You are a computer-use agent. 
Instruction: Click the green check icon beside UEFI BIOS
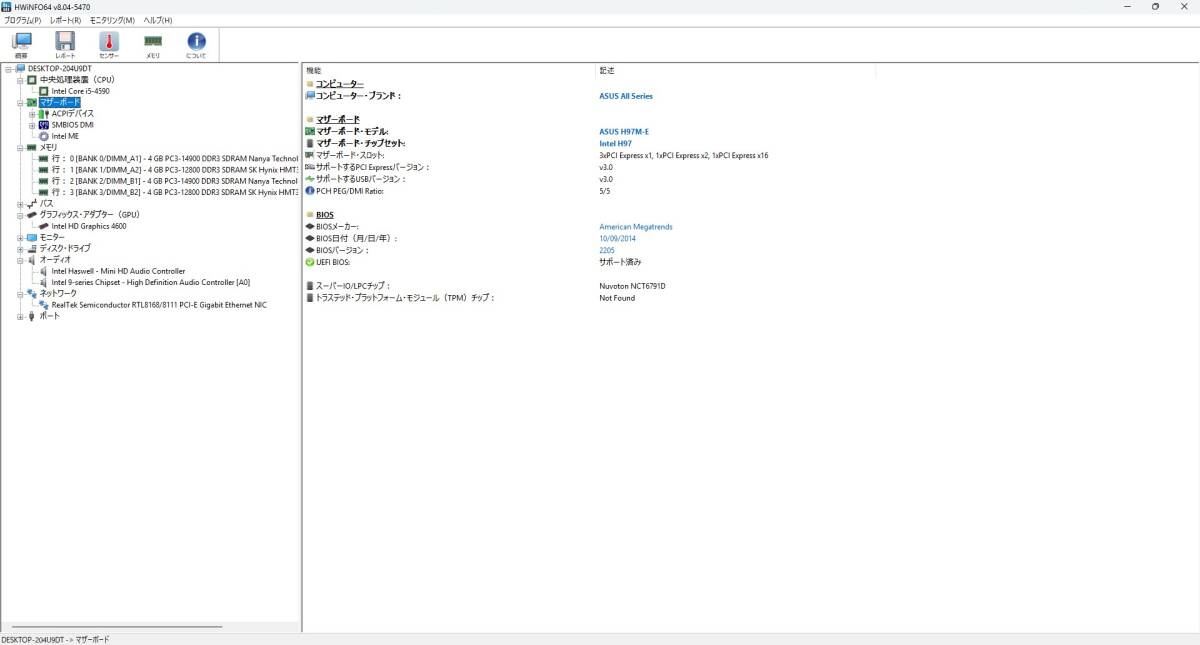310,262
